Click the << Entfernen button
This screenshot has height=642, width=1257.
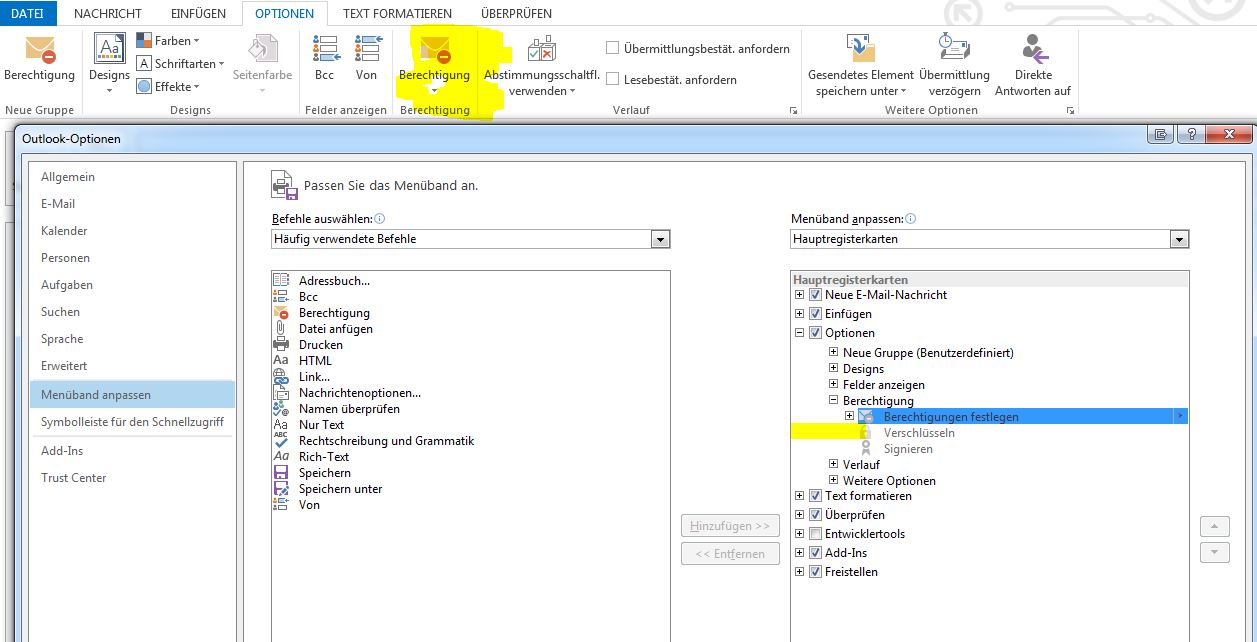coord(730,553)
